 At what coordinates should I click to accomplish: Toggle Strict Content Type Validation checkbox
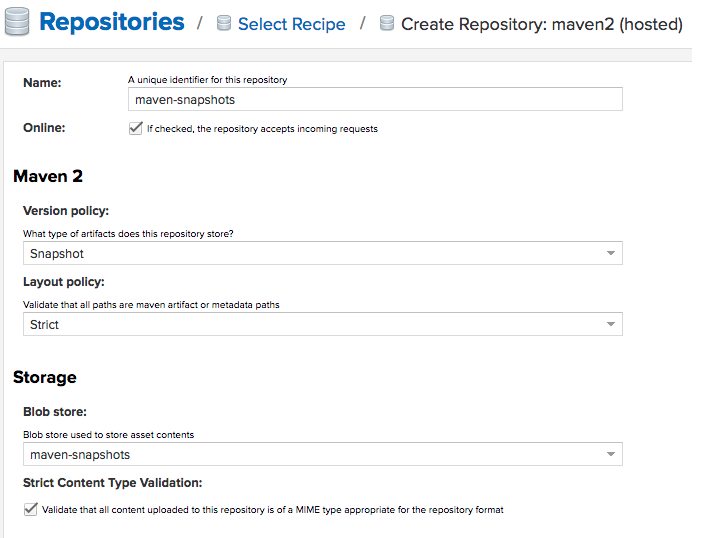30,509
